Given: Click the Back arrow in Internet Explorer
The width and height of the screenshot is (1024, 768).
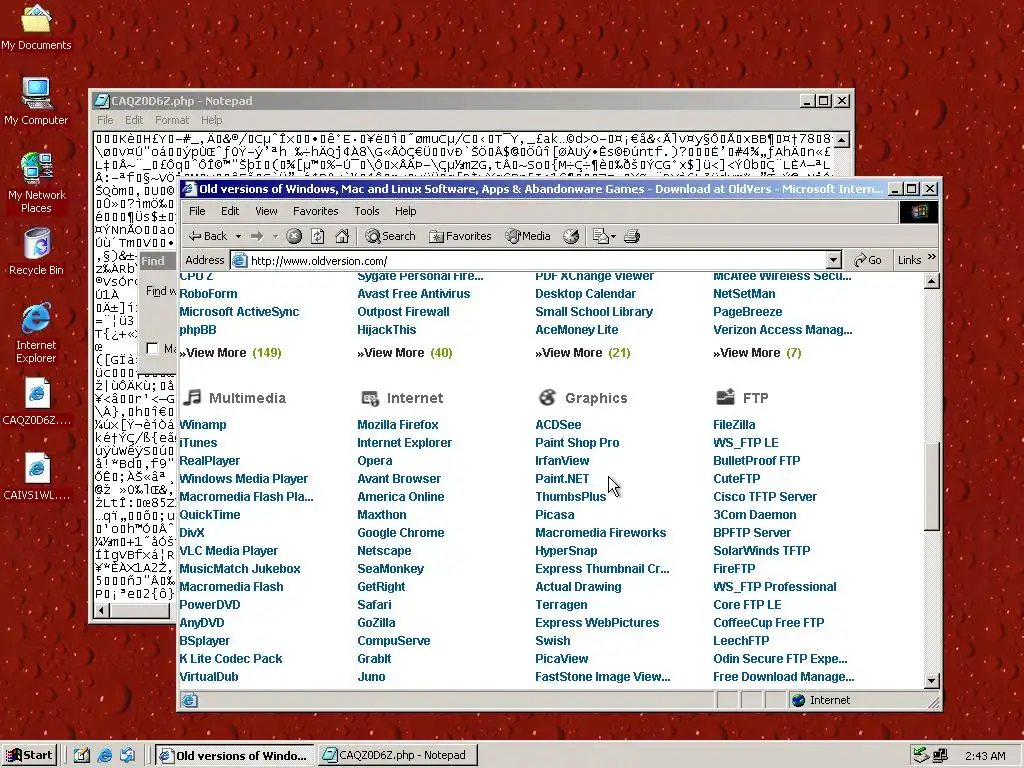Looking at the screenshot, I should pyautogui.click(x=208, y=236).
